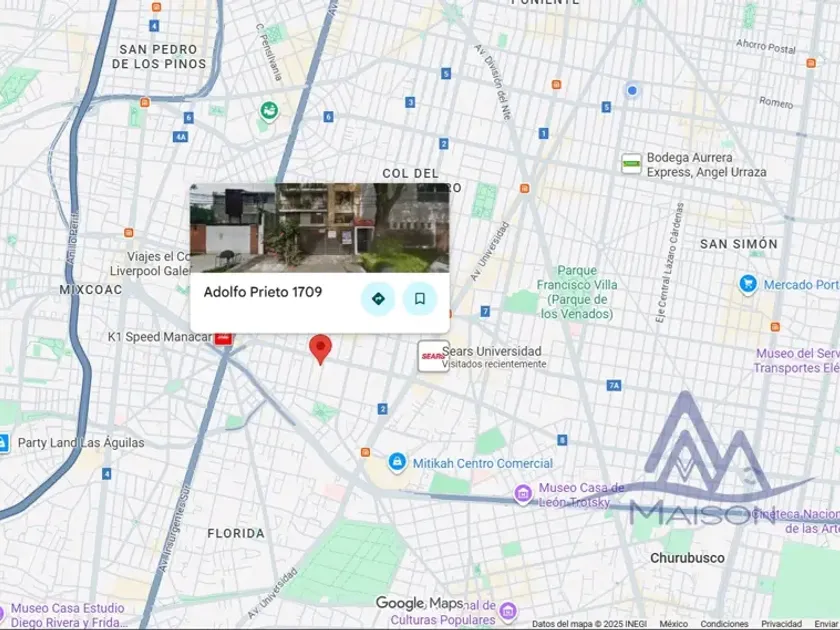Click the Cineteca Nacional de las Artes label
This screenshot has width=840, height=630.
(796, 521)
